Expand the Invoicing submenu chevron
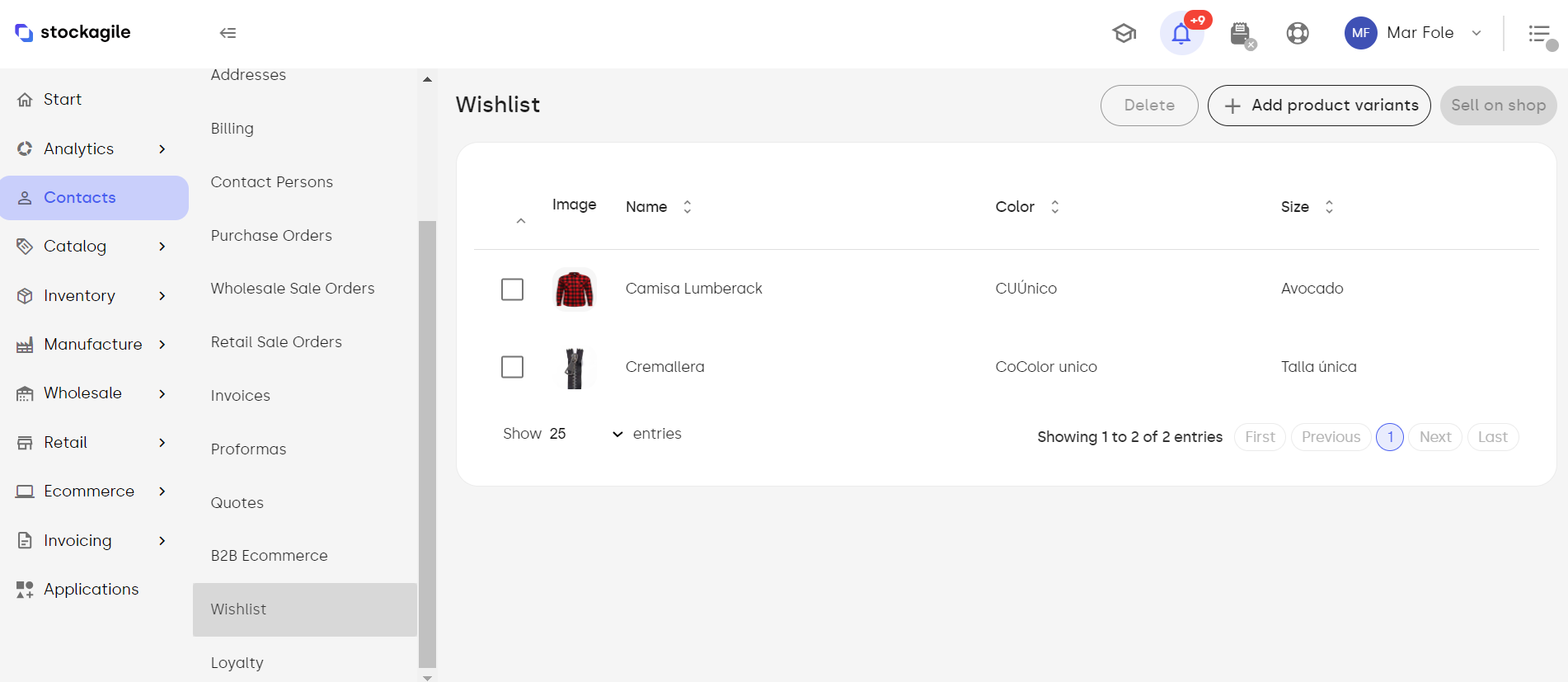 point(162,541)
